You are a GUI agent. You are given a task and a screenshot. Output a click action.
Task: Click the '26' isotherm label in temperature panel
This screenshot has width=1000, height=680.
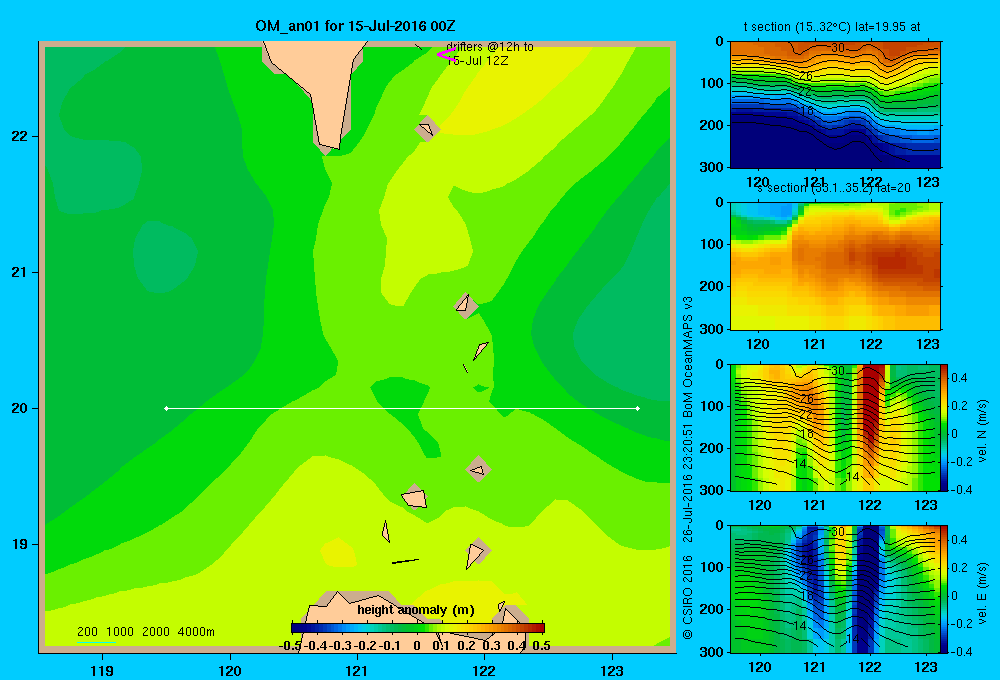pyautogui.click(x=805, y=76)
